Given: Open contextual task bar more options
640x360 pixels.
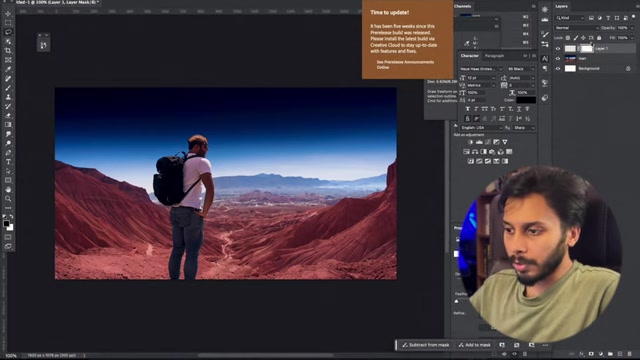Looking at the screenshot, I should [x=545, y=345].
